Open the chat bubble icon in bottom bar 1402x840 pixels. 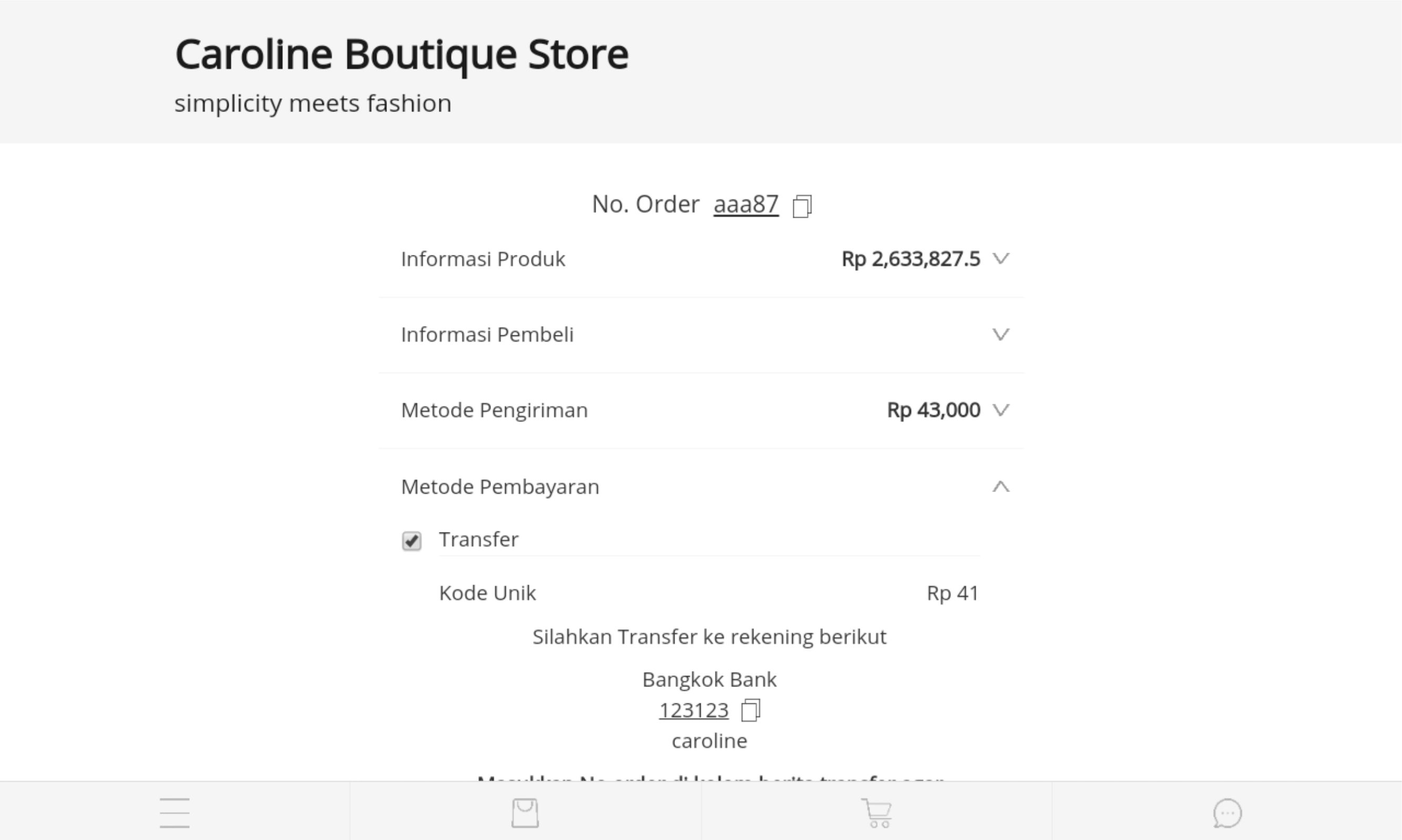click(x=1227, y=813)
